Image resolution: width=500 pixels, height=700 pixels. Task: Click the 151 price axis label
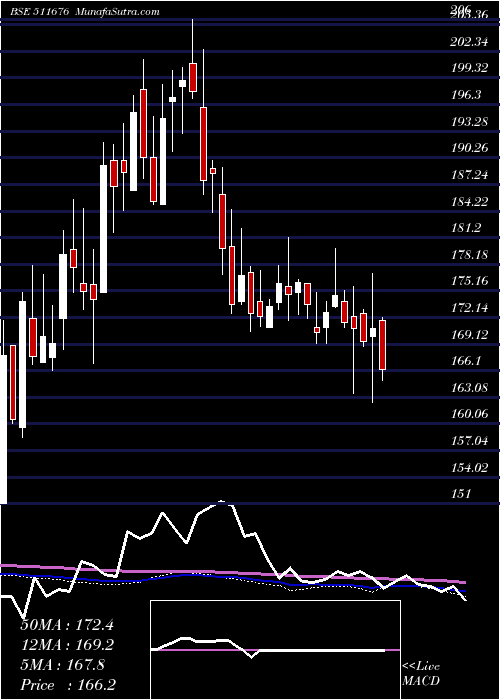point(461,494)
